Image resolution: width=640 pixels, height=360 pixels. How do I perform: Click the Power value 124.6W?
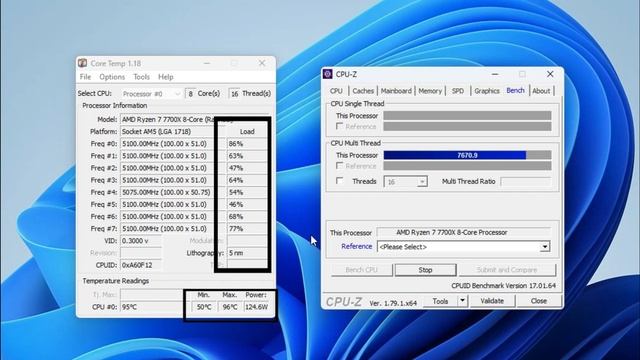pos(256,307)
